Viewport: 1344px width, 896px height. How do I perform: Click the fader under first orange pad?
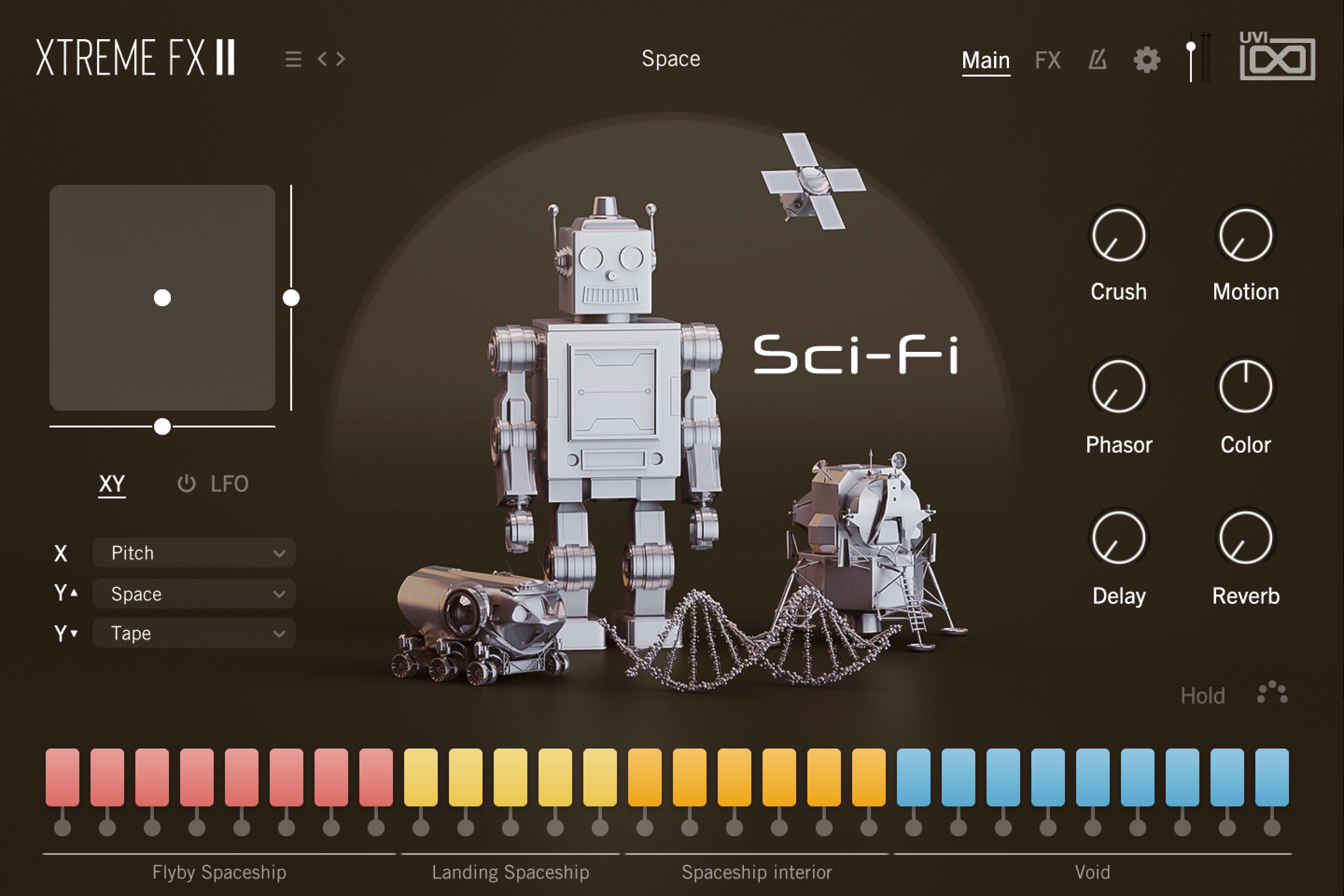pos(644,827)
